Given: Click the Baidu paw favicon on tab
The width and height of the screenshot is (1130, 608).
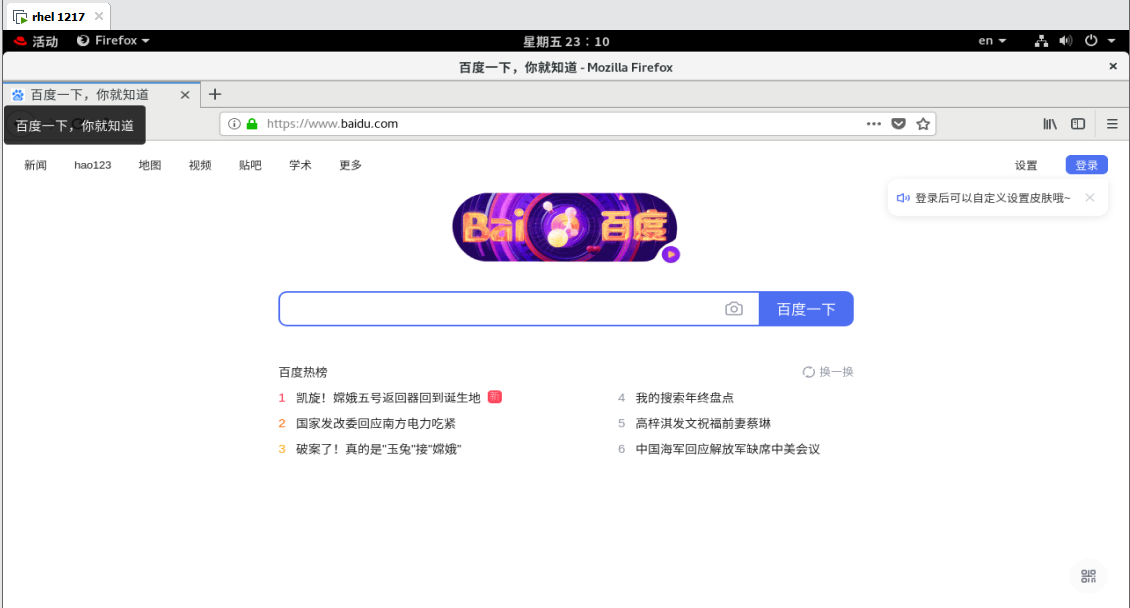Looking at the screenshot, I should [x=17, y=94].
